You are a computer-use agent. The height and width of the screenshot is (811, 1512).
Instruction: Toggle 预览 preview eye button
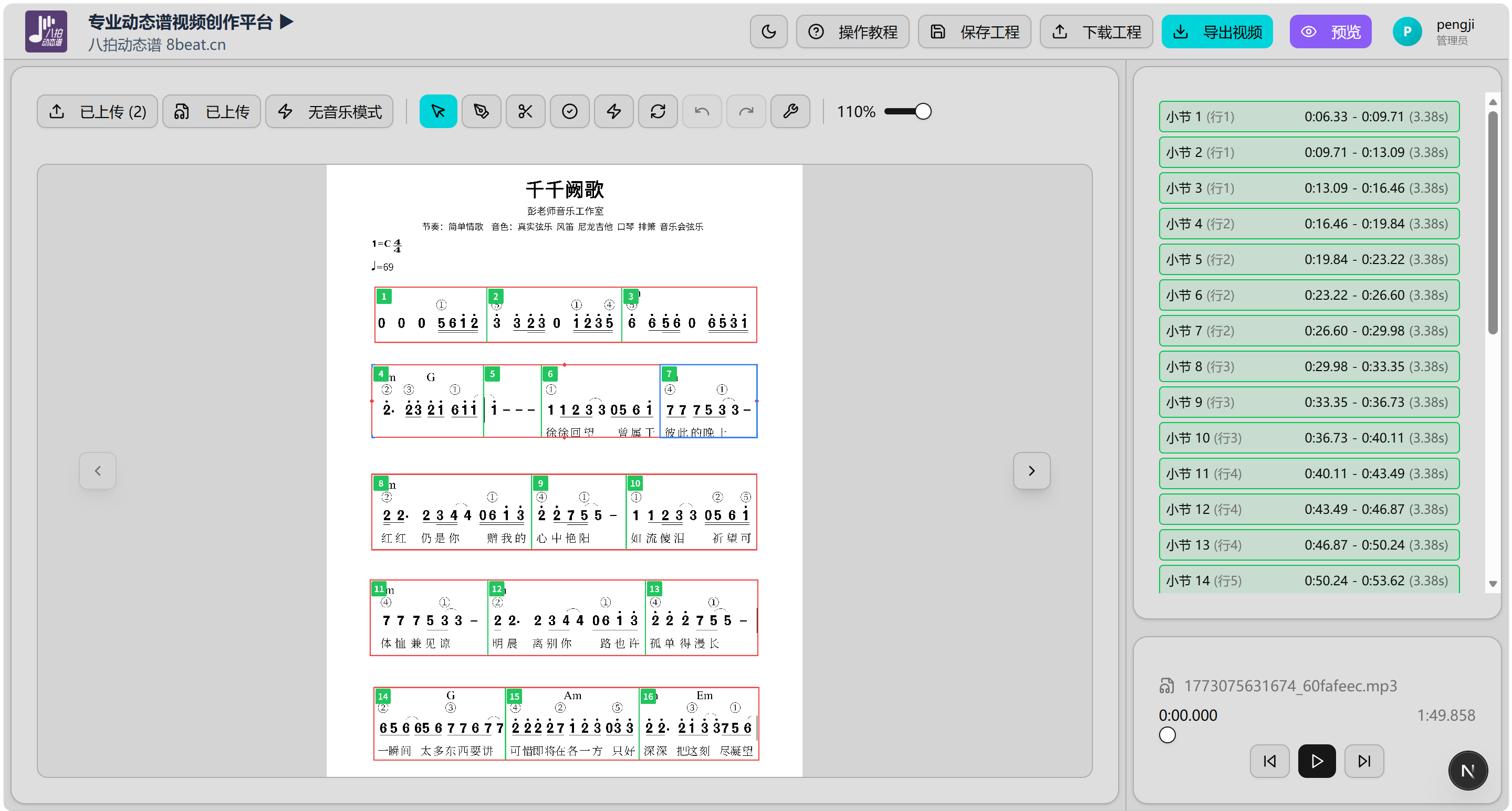pyautogui.click(x=1330, y=31)
